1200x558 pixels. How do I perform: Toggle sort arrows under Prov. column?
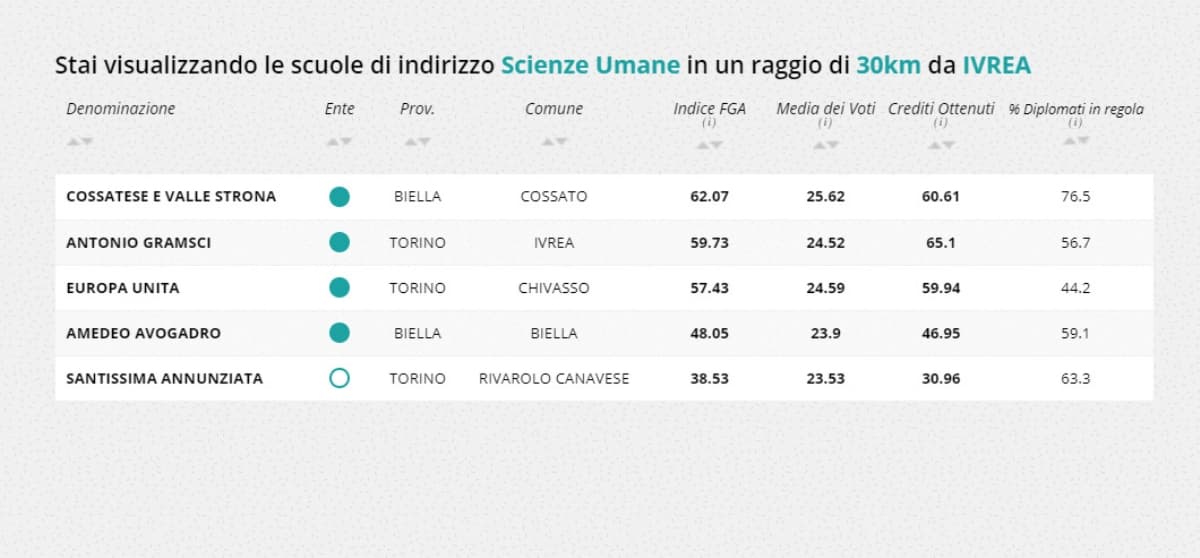[417, 142]
